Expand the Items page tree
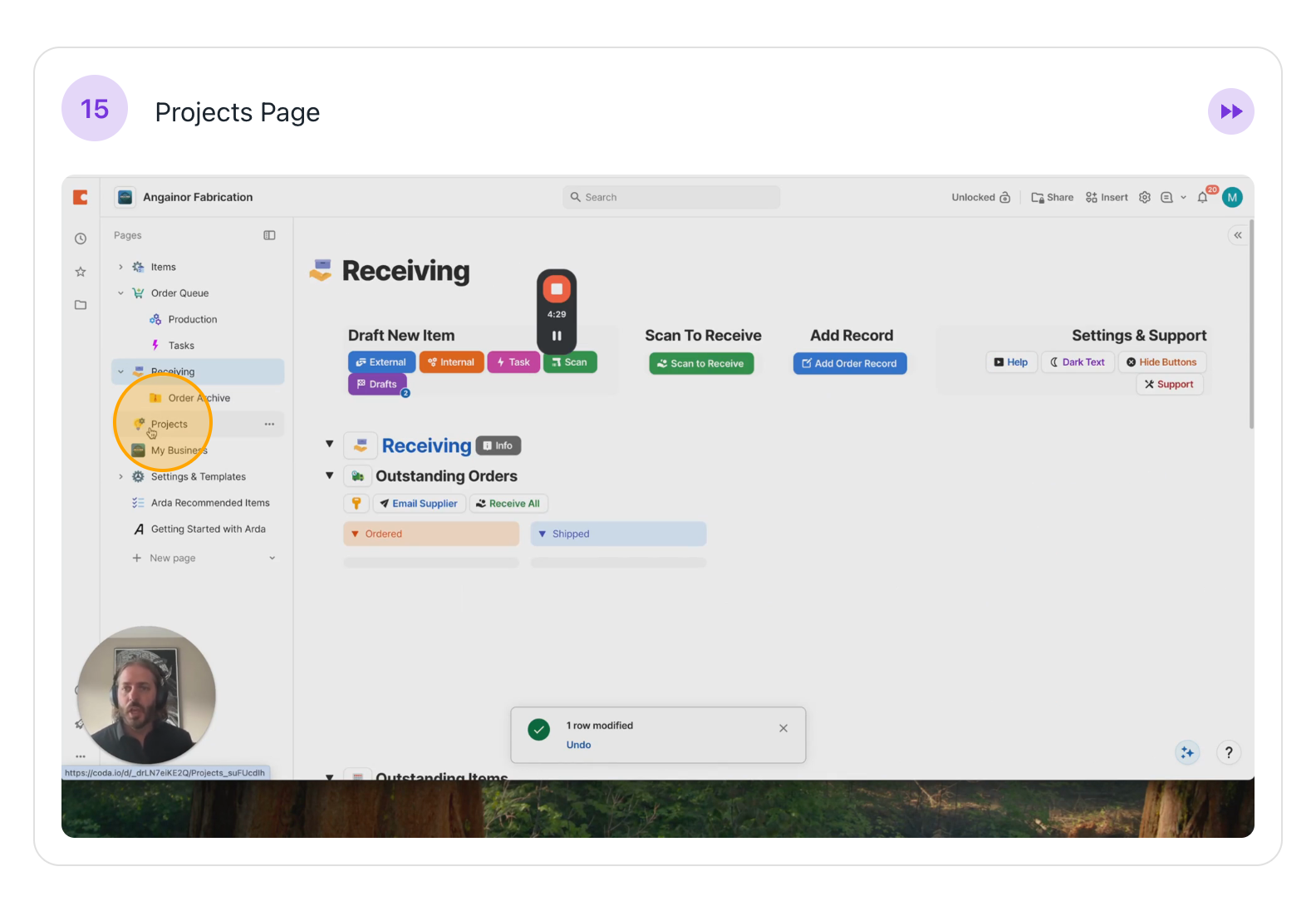The width and height of the screenshot is (1316, 906). [120, 267]
